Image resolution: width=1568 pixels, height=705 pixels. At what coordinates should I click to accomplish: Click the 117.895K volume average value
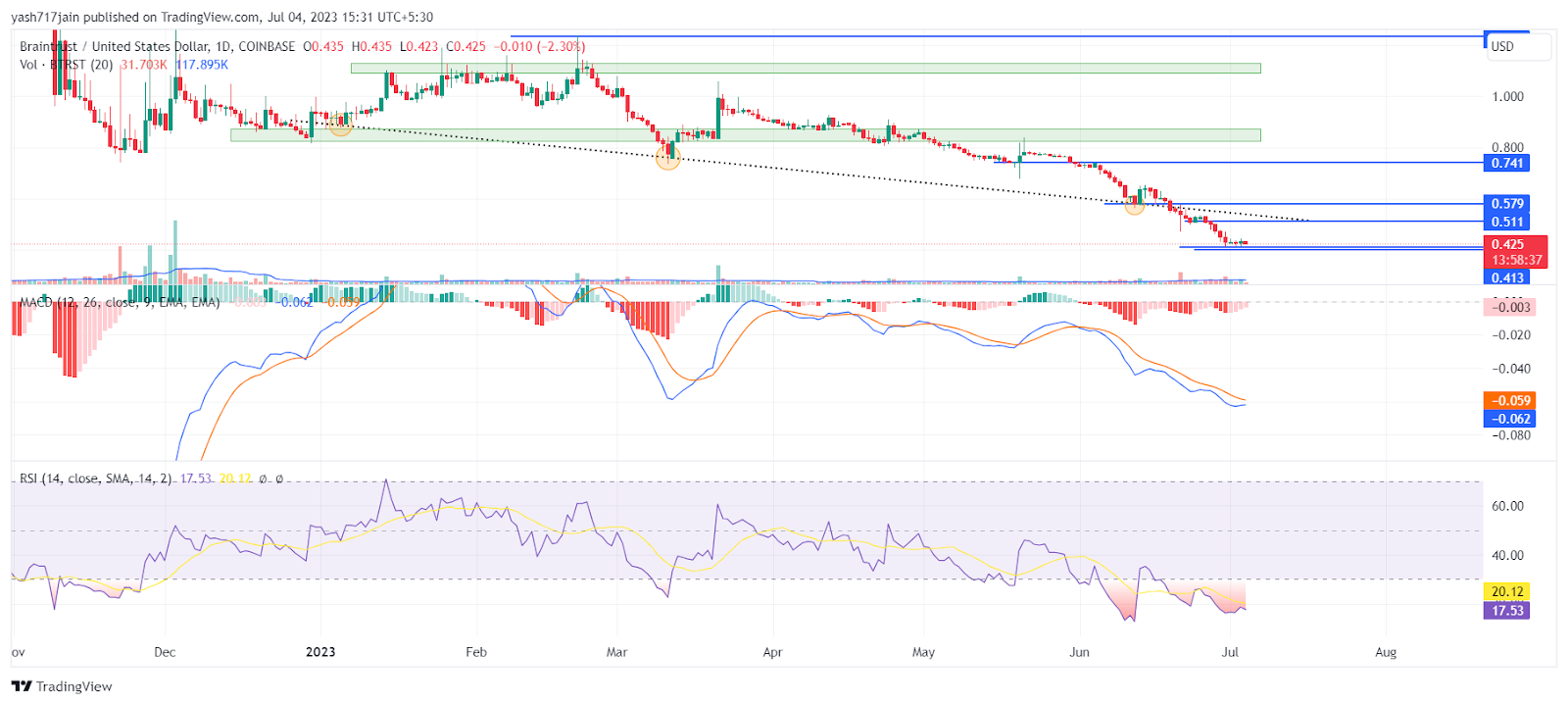202,65
